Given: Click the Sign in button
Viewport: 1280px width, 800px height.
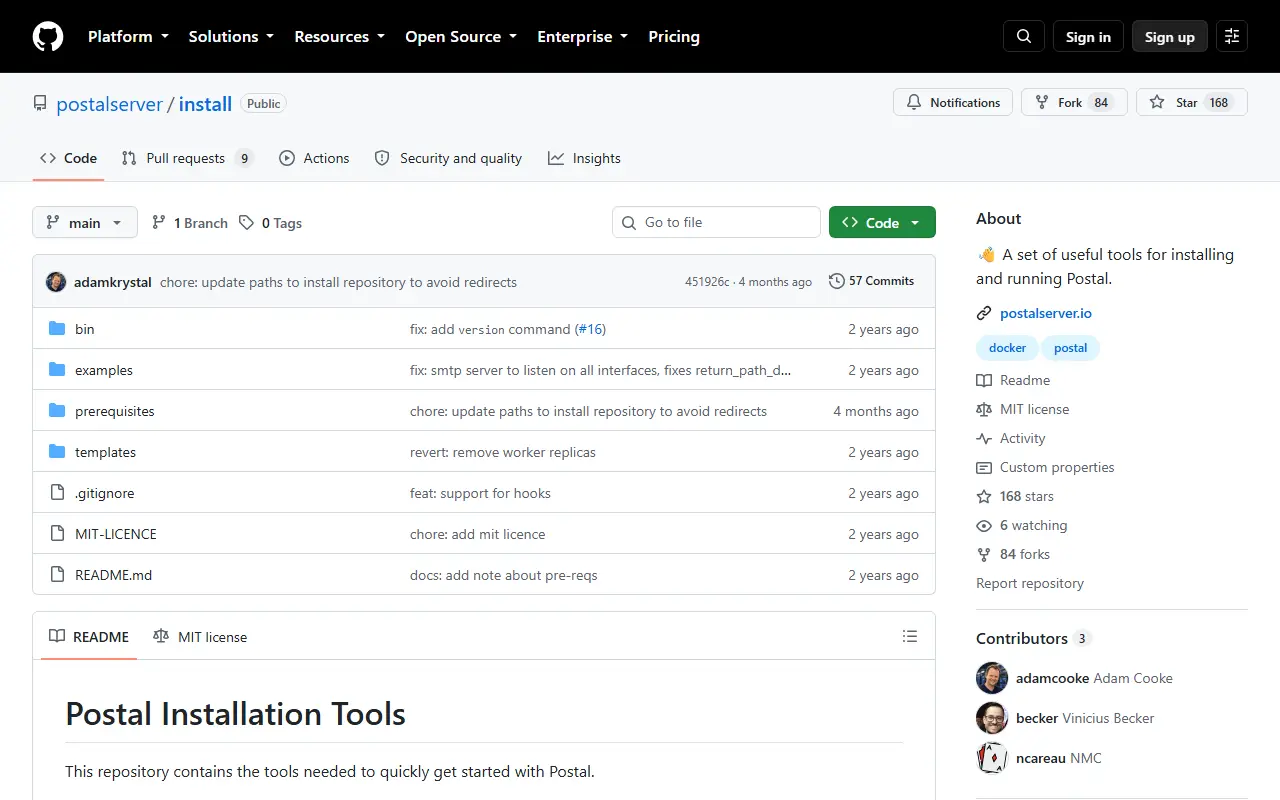Looking at the screenshot, I should coord(1088,37).
